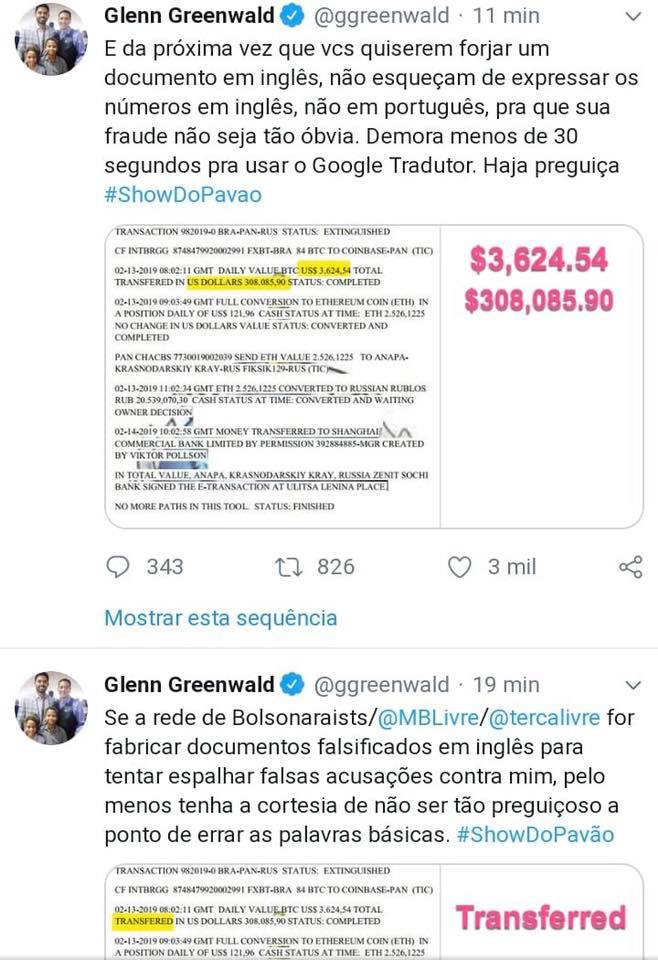Expand options chevron on second tweet

(x=633, y=685)
